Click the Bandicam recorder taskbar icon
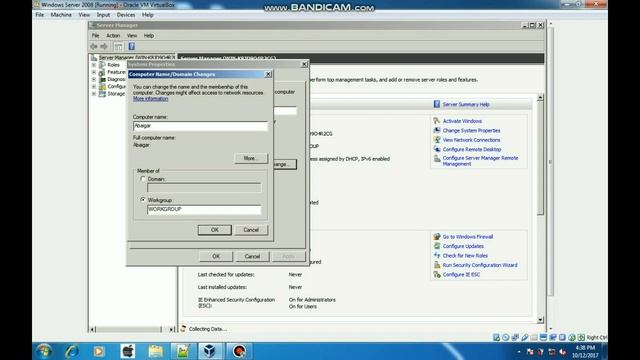The image size is (640, 360). click(x=239, y=351)
